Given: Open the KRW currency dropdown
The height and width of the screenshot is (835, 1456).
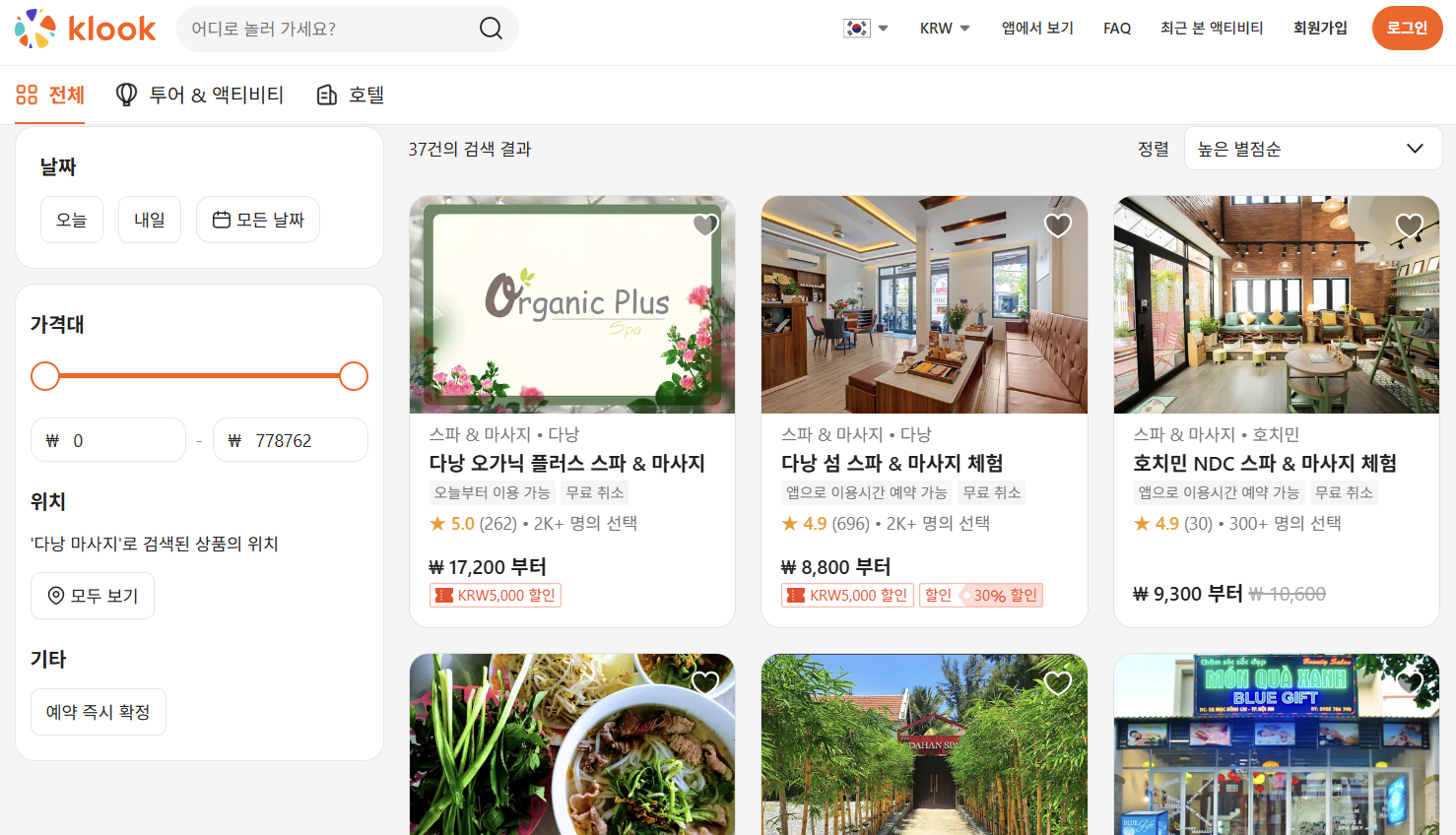Looking at the screenshot, I should pos(945,29).
